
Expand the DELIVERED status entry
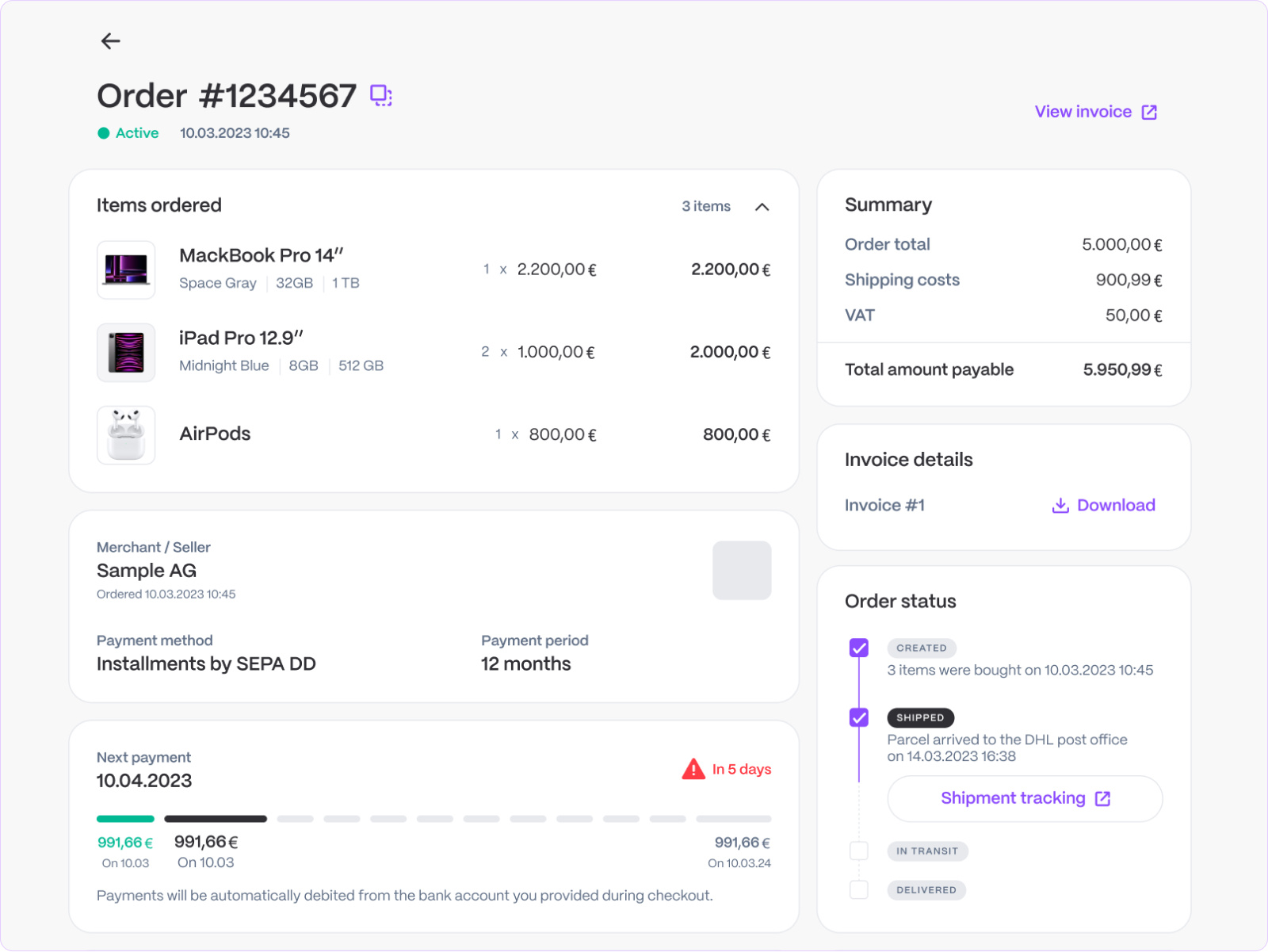point(926,889)
